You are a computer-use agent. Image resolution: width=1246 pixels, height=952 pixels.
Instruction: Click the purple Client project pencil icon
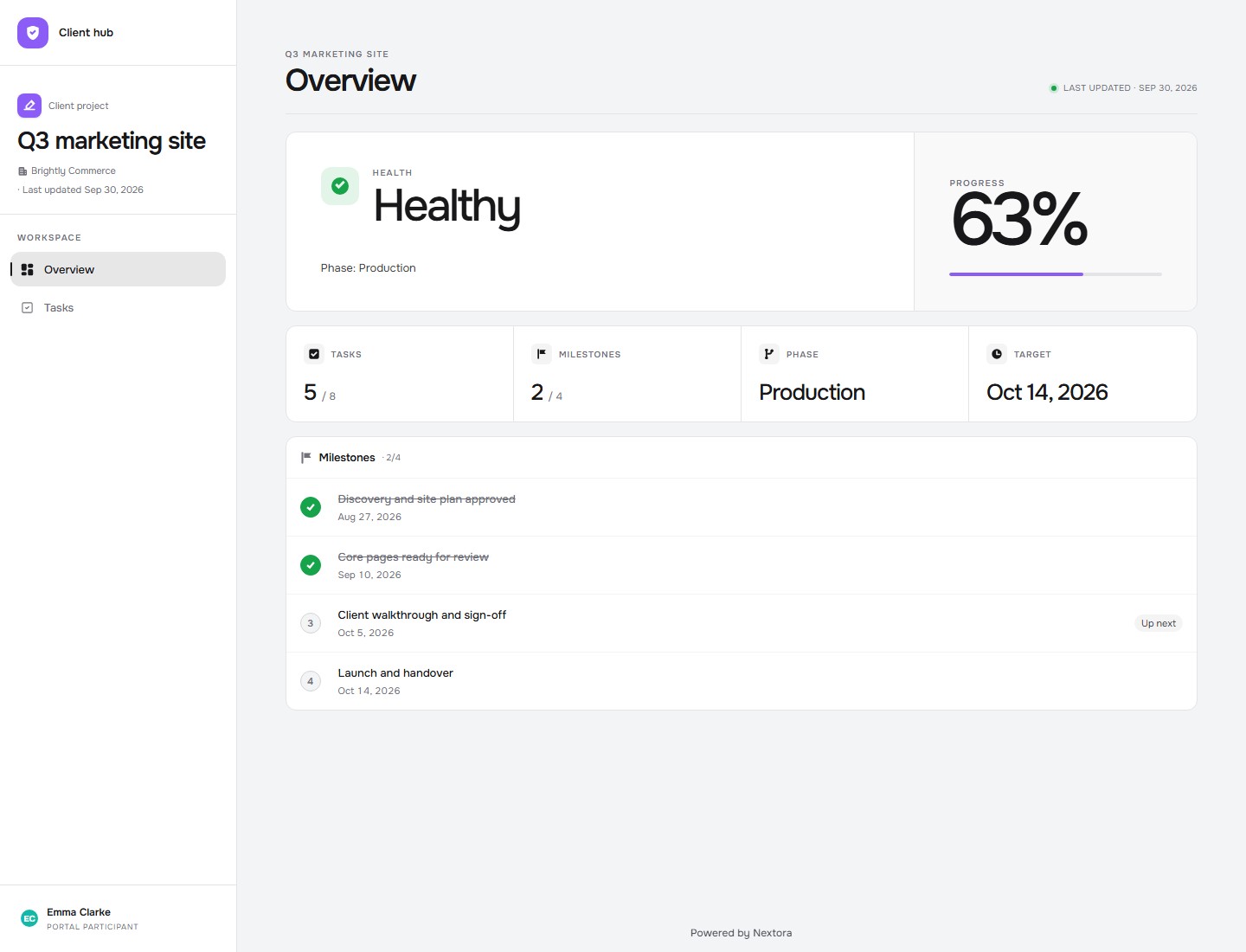tap(29, 106)
